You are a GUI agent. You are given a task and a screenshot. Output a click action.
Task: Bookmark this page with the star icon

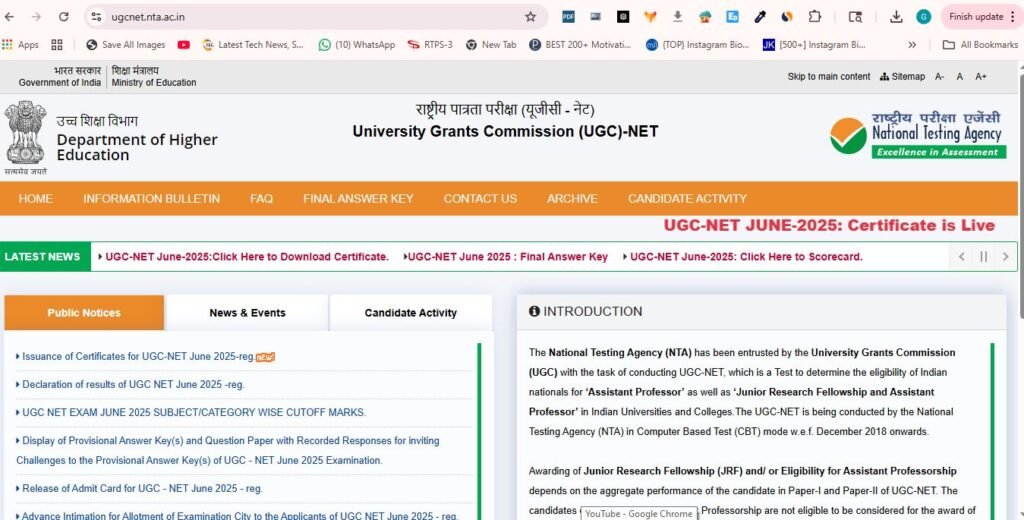(530, 17)
